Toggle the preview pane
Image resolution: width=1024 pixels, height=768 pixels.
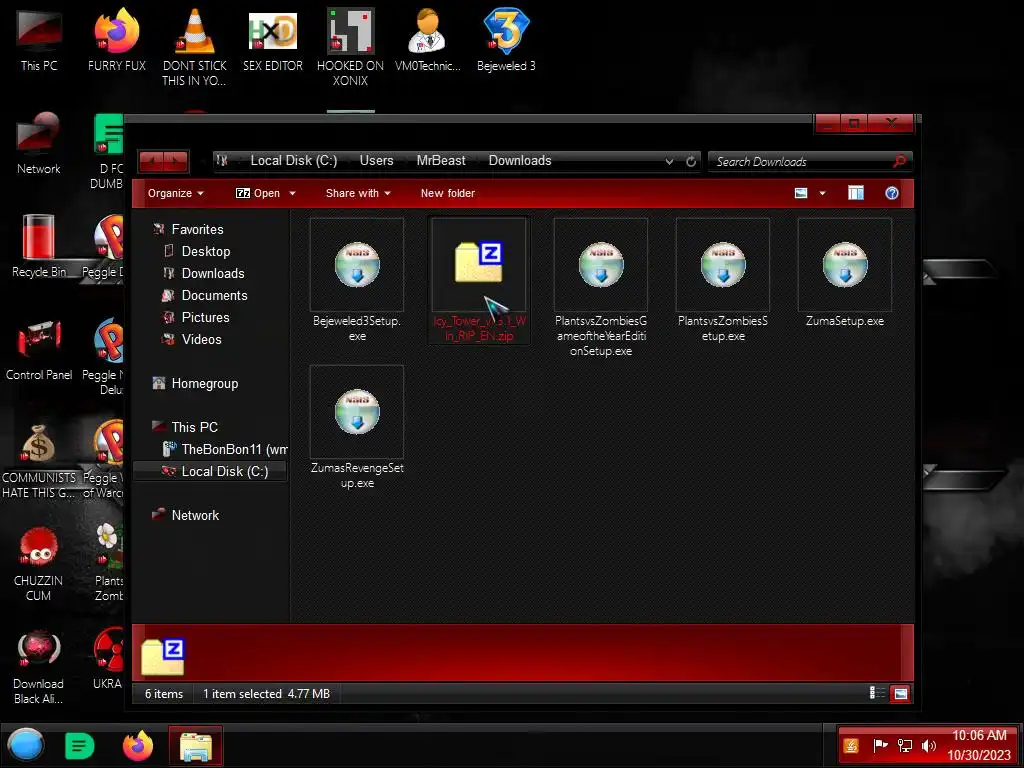click(856, 193)
